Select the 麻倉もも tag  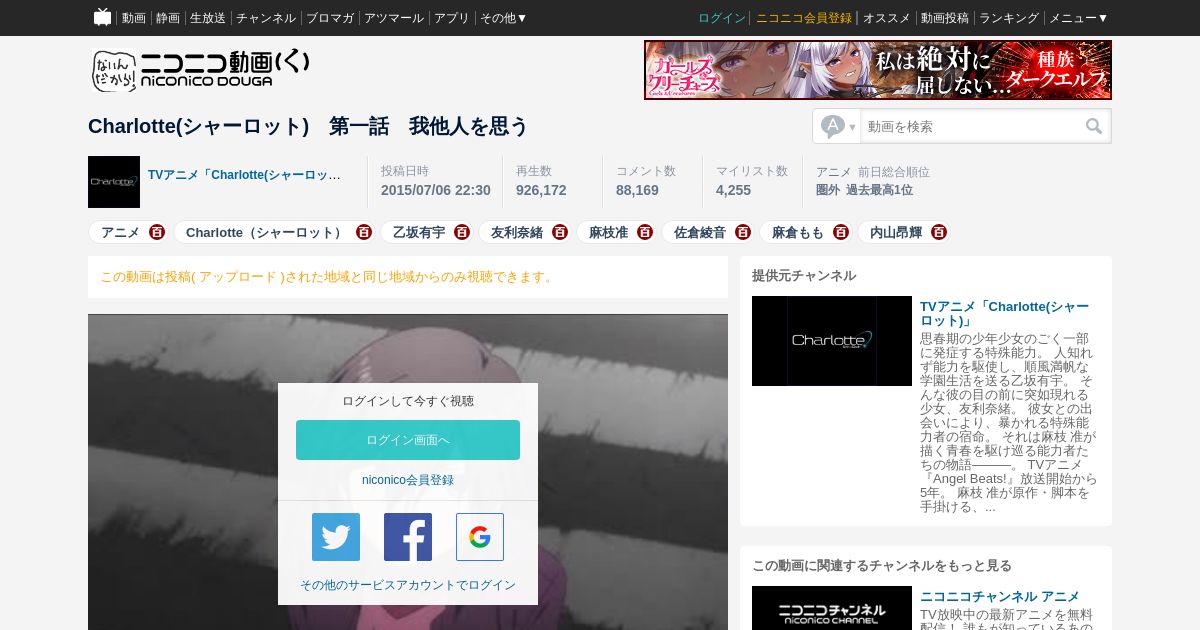pyautogui.click(x=798, y=232)
